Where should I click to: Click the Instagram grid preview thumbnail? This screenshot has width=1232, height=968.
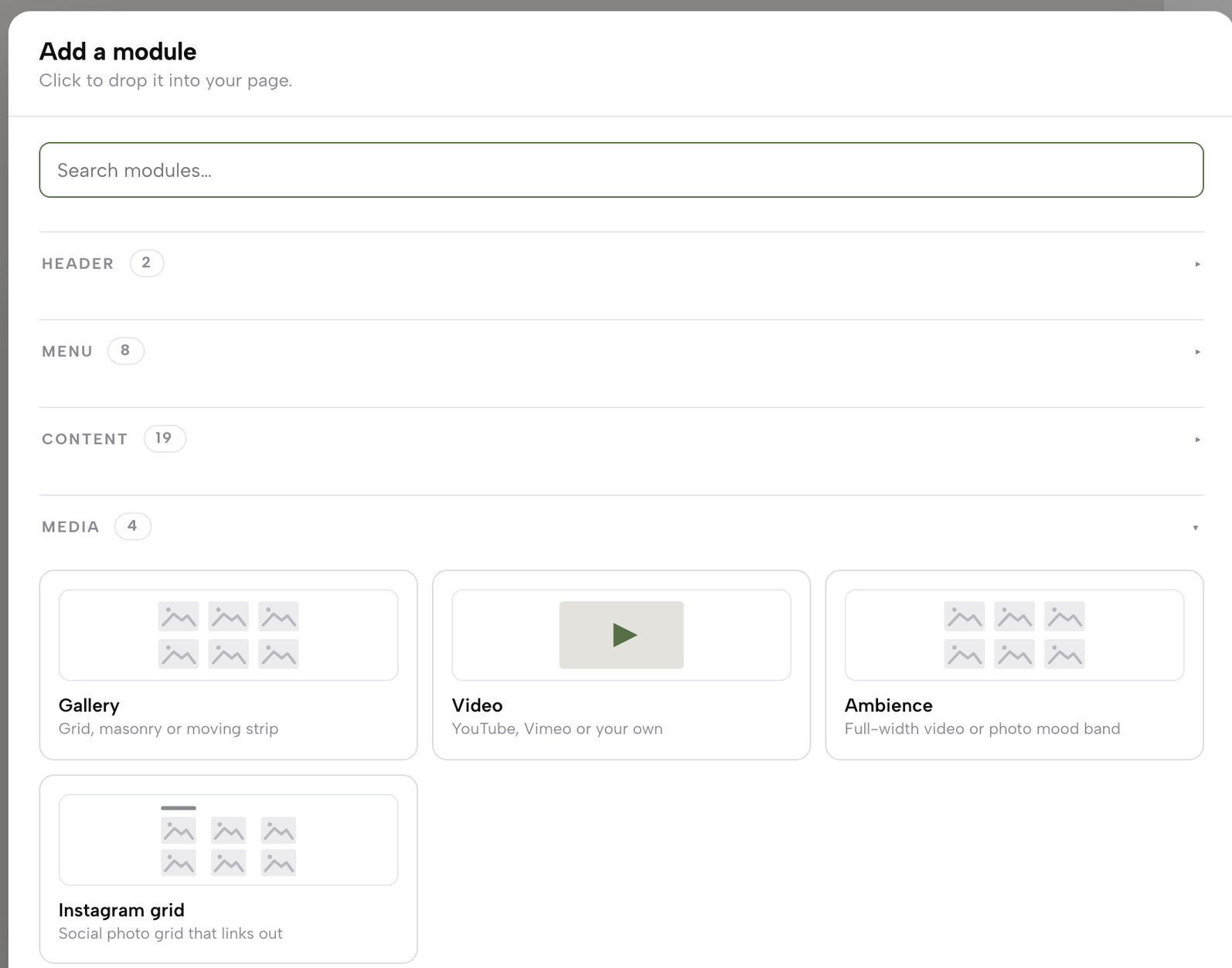(x=228, y=840)
